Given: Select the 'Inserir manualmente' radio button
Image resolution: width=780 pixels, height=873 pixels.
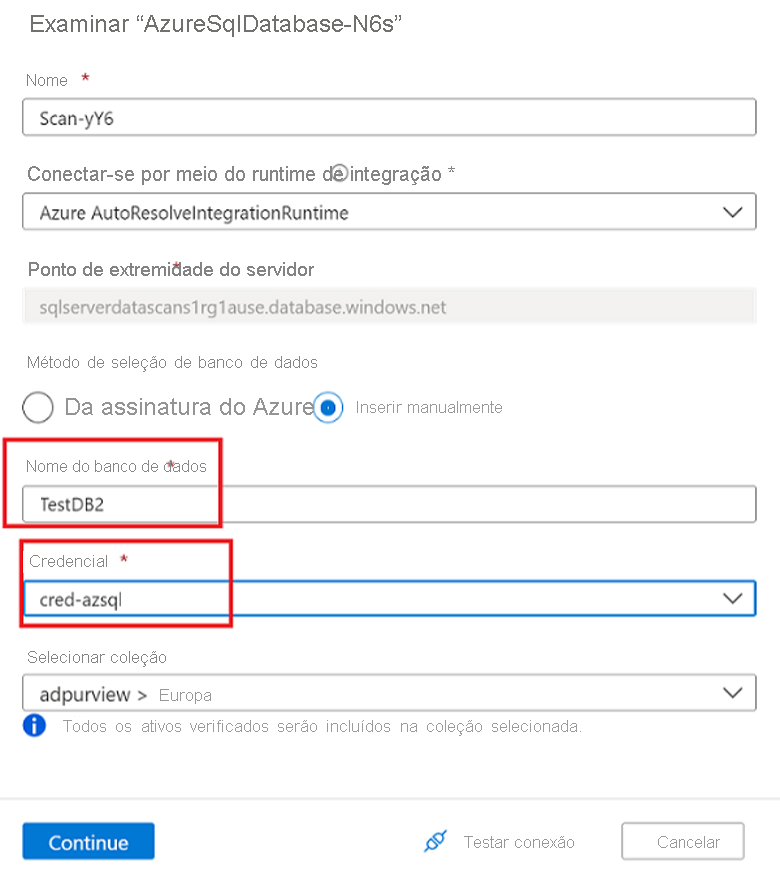Looking at the screenshot, I should click(330, 407).
